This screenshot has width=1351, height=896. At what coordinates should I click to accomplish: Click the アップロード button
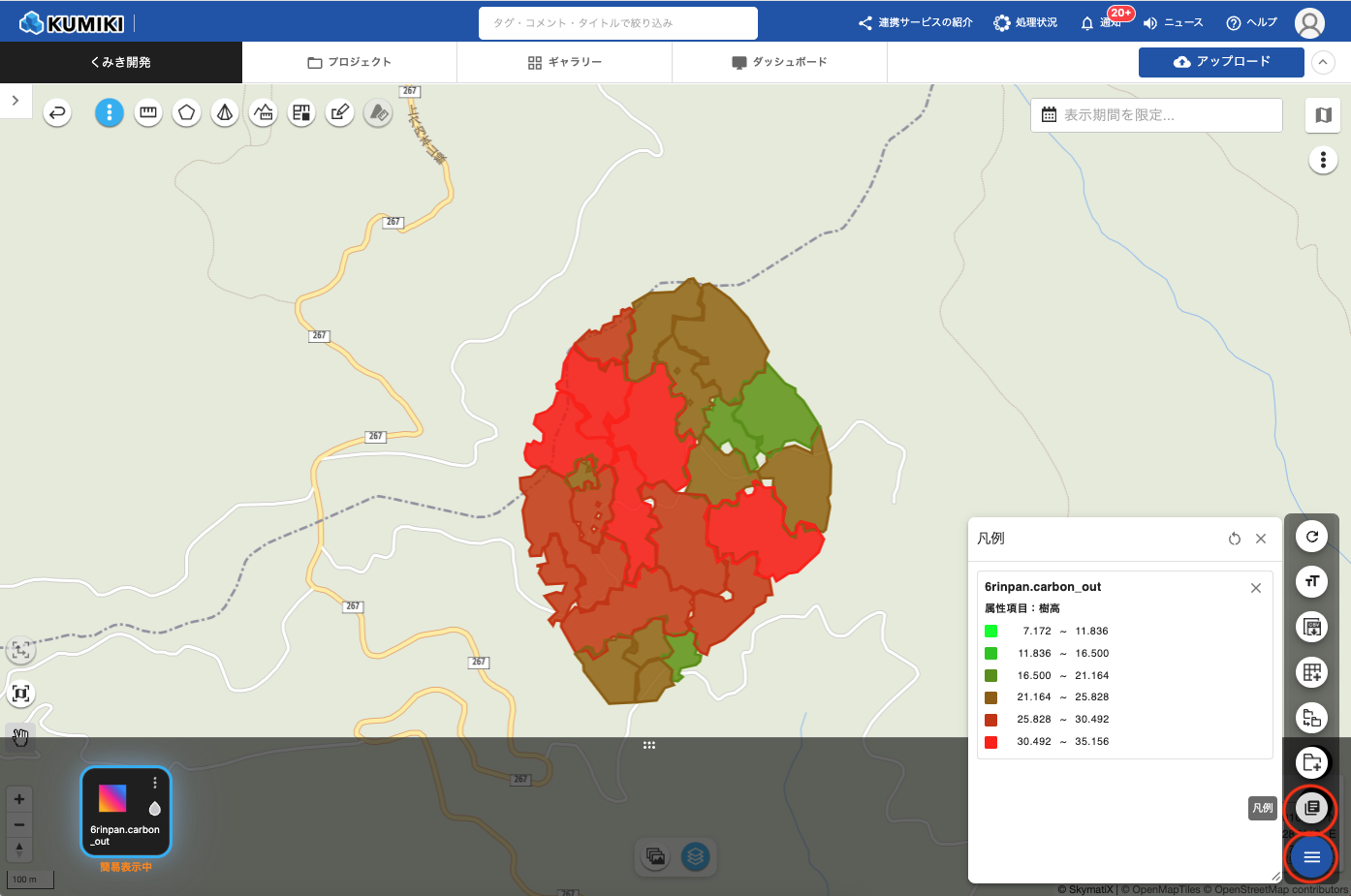click(x=1221, y=62)
